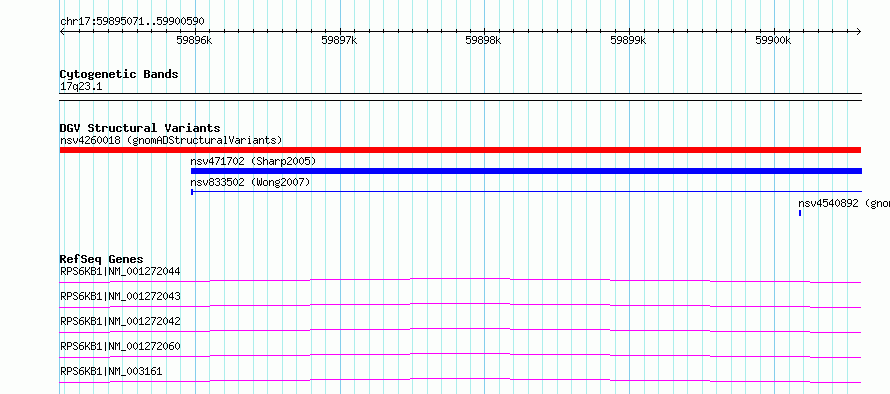
Task: Click the 17q23.1 cytogenetic band bar
Action: pyautogui.click(x=461, y=97)
